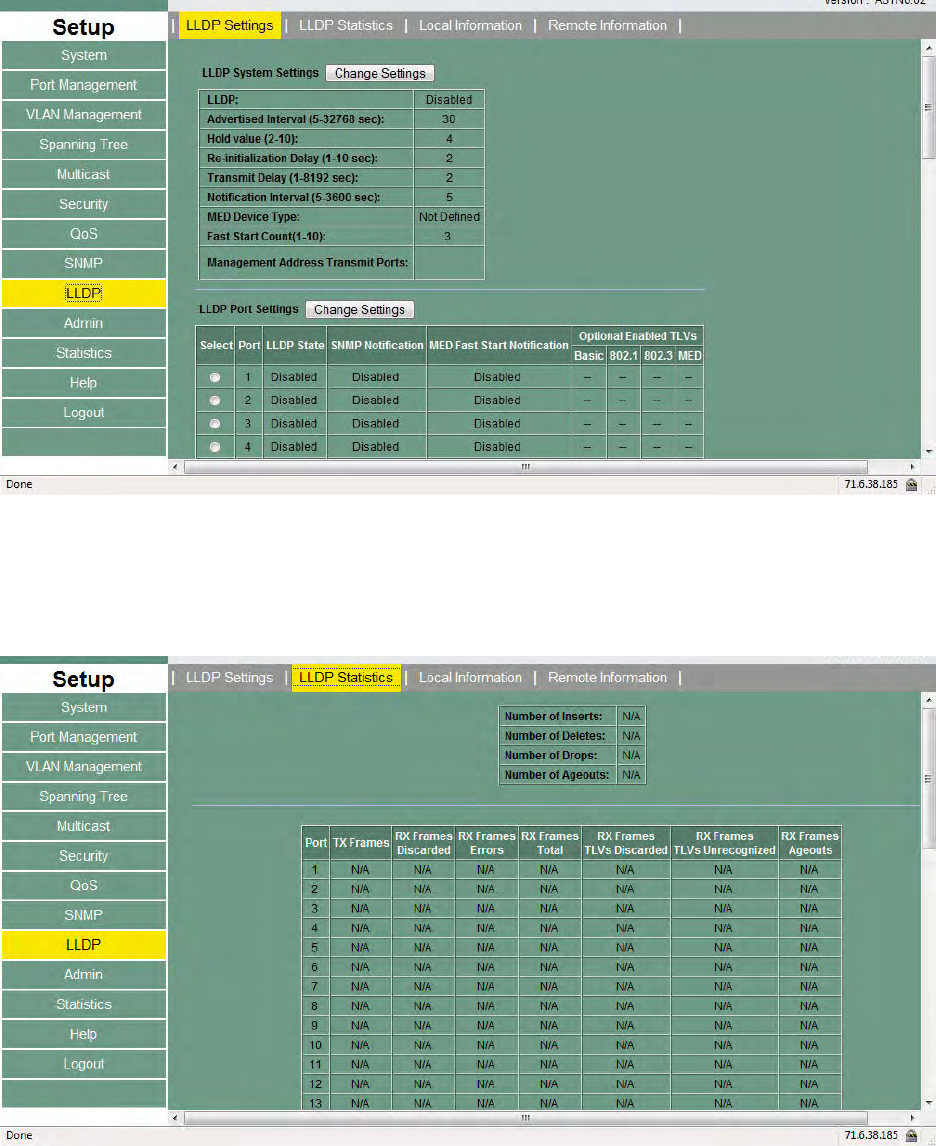
Task: Open VLAN Management in upper sidebar
Action: coord(84,115)
